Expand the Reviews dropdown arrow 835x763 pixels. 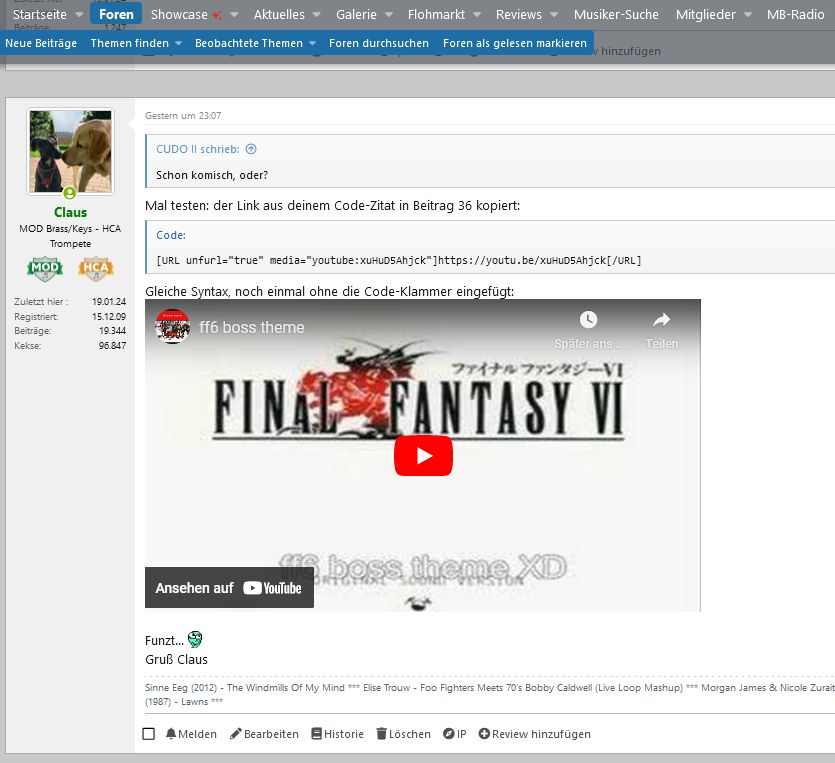[x=554, y=15]
